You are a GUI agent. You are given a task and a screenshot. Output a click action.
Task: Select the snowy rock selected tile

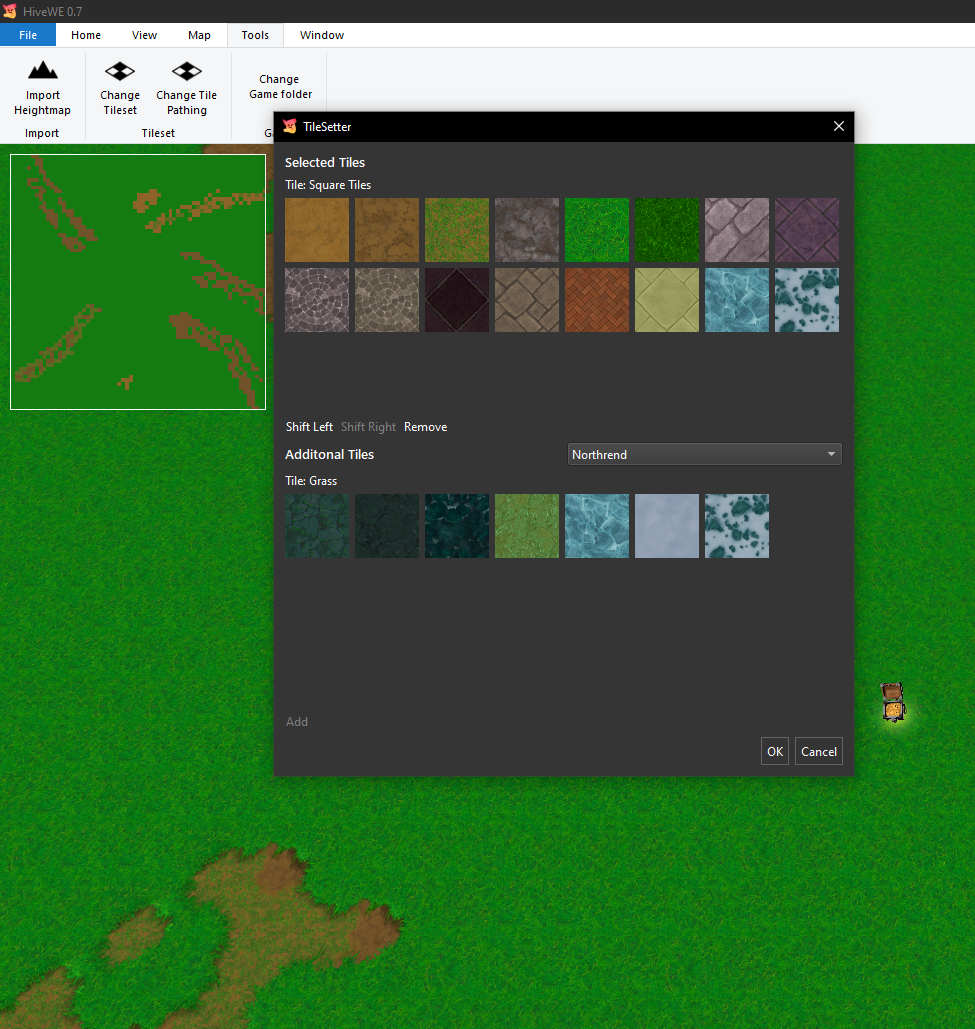(x=807, y=300)
